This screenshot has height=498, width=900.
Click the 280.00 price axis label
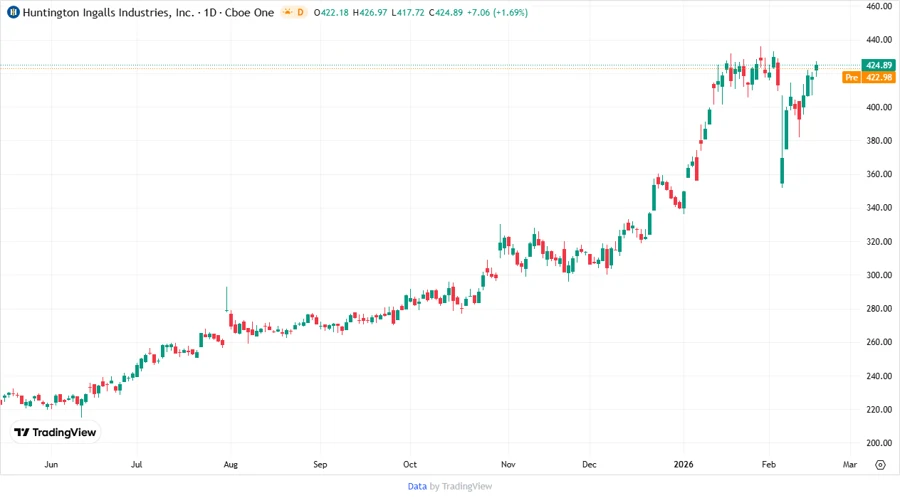pyautogui.click(x=879, y=309)
